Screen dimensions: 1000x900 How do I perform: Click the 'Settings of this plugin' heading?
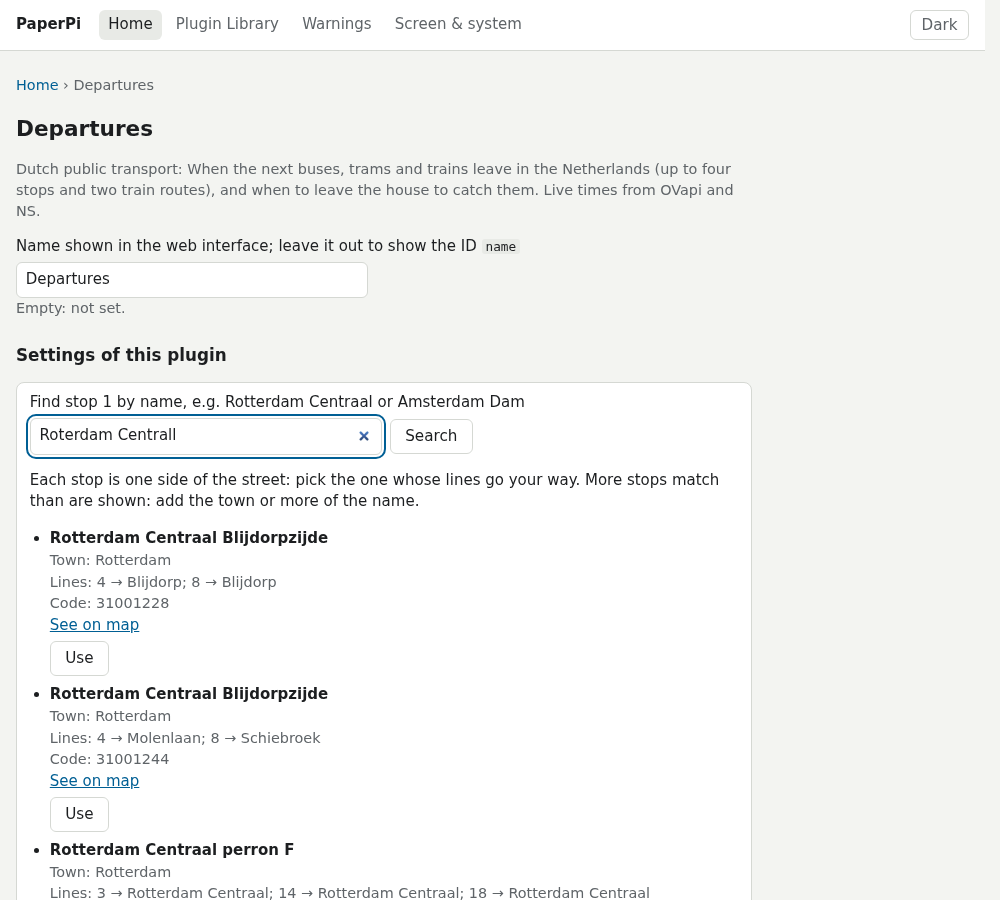tap(121, 355)
